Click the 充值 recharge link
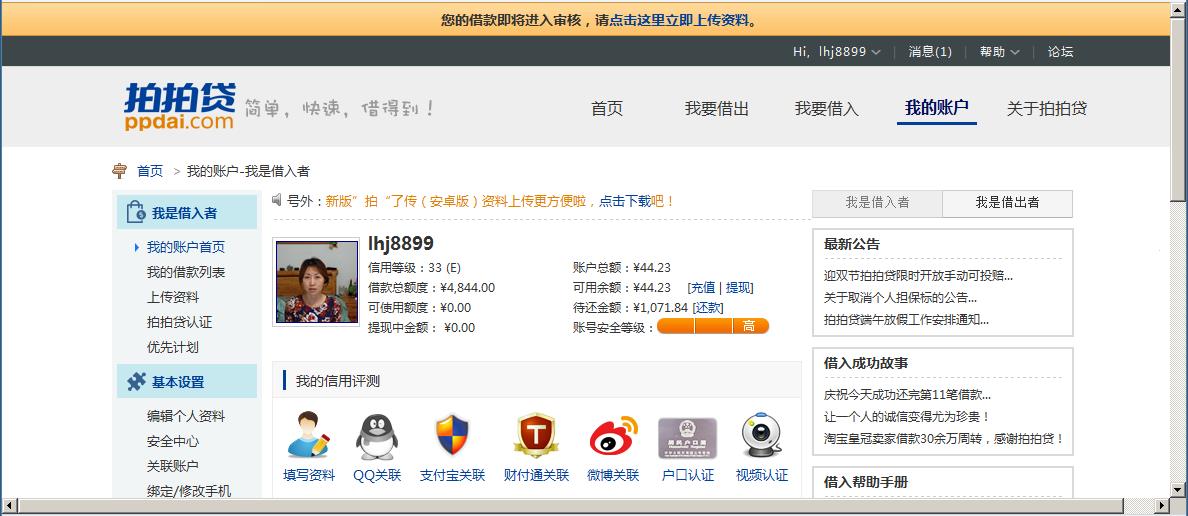Screen dimensions: 1188x516 [x=702, y=288]
